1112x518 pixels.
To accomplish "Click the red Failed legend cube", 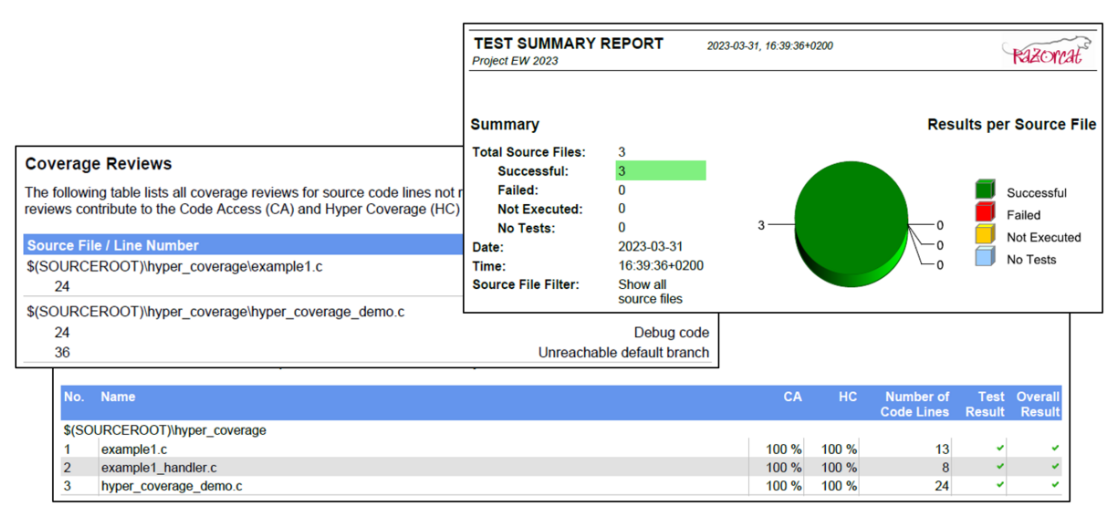I will coord(985,214).
